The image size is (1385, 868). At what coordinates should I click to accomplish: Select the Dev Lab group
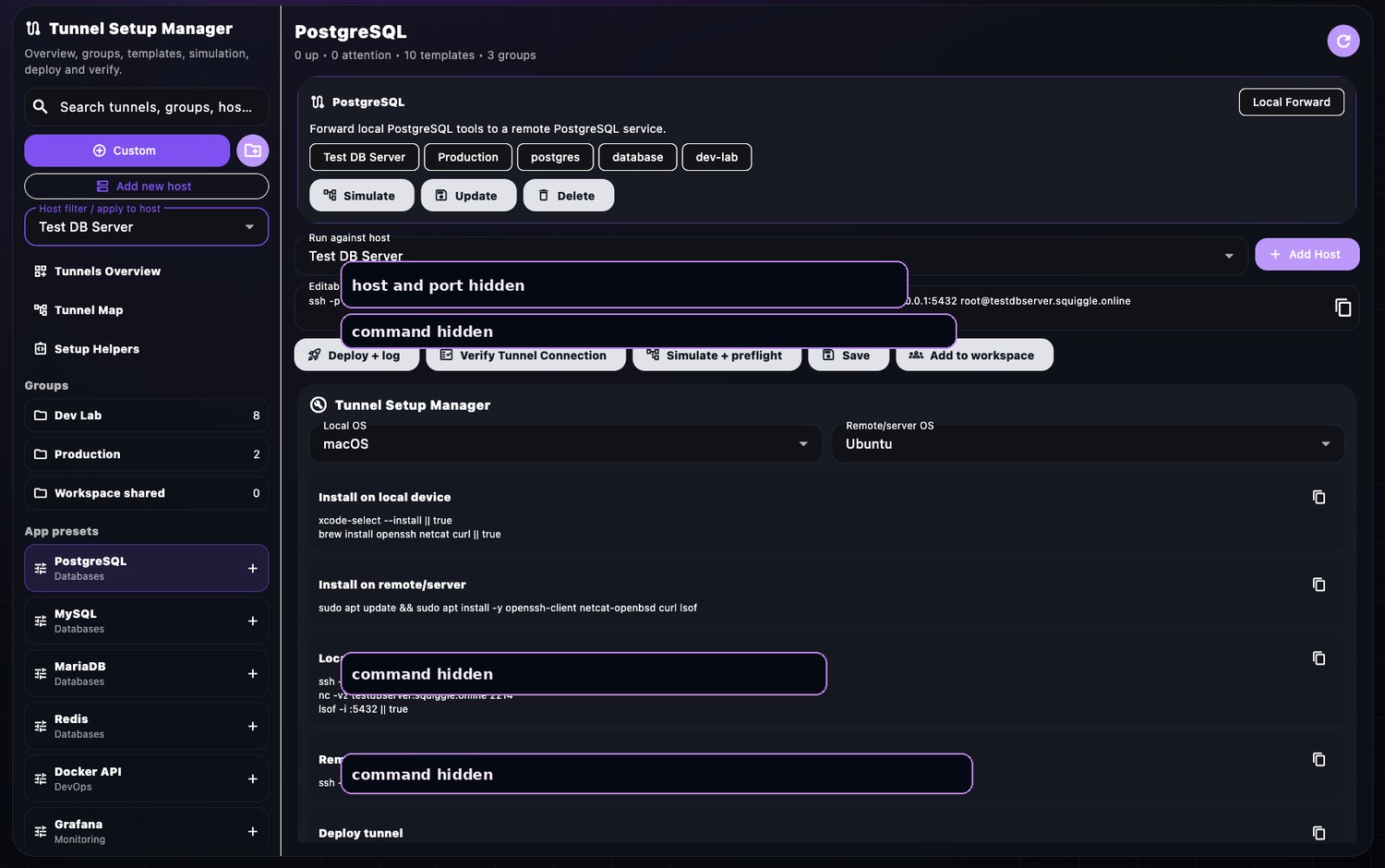(147, 416)
